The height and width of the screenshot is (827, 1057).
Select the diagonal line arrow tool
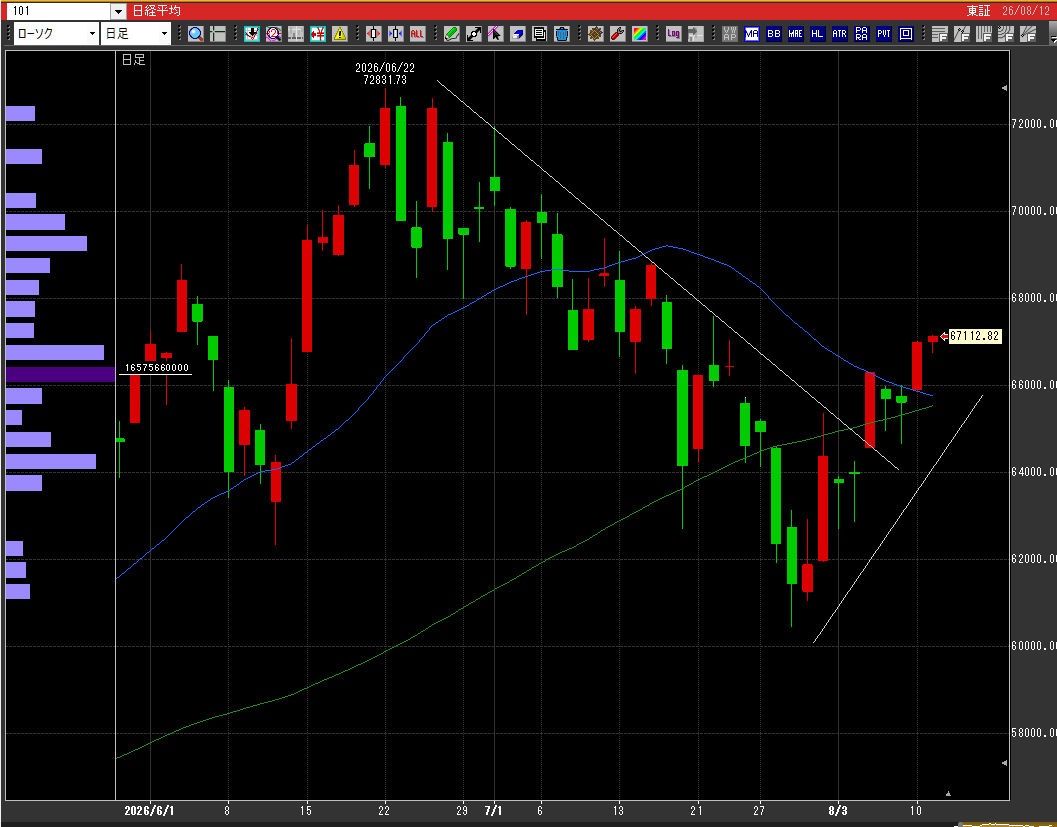coord(474,34)
